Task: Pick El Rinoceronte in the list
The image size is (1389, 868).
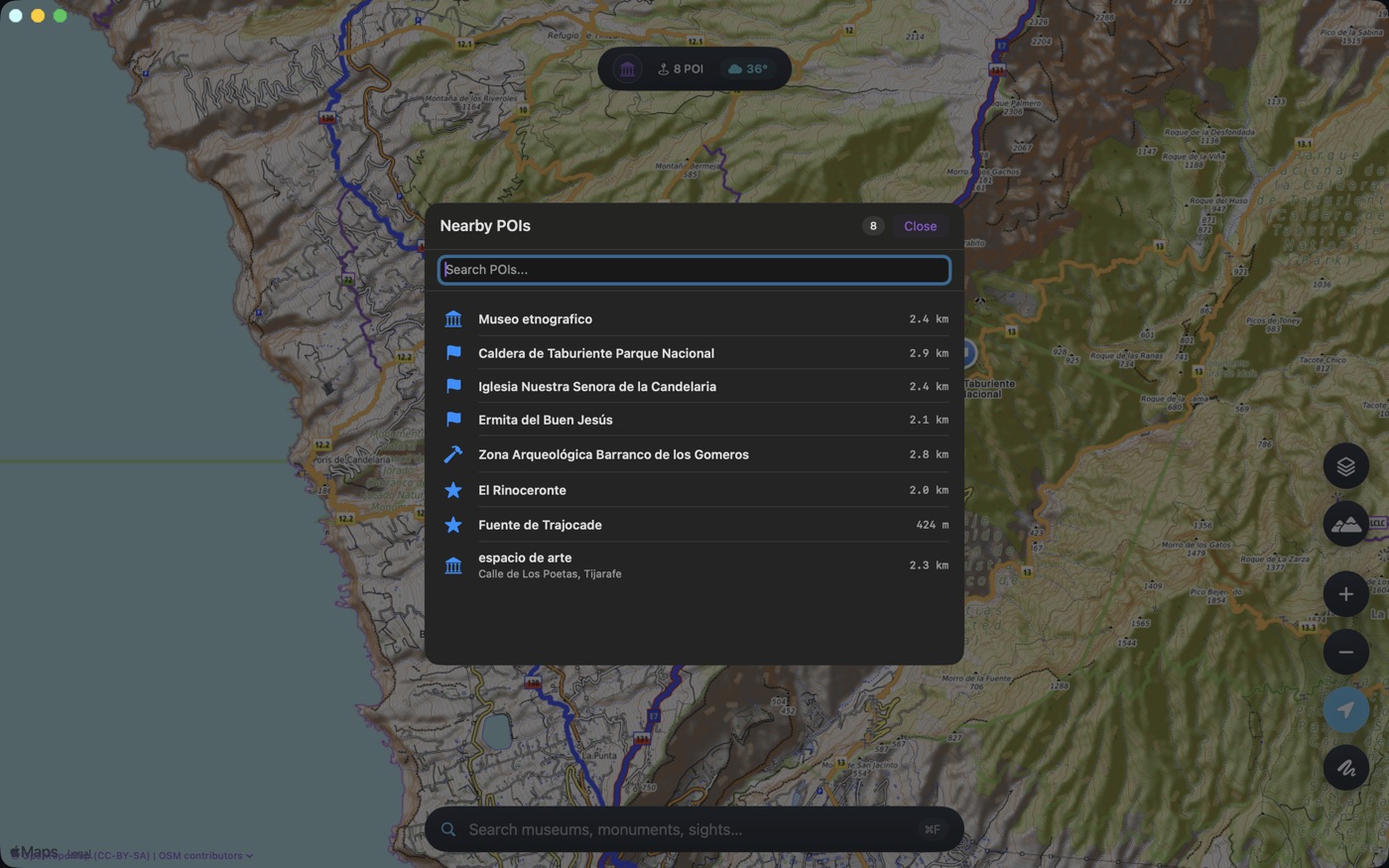Action: click(x=694, y=490)
